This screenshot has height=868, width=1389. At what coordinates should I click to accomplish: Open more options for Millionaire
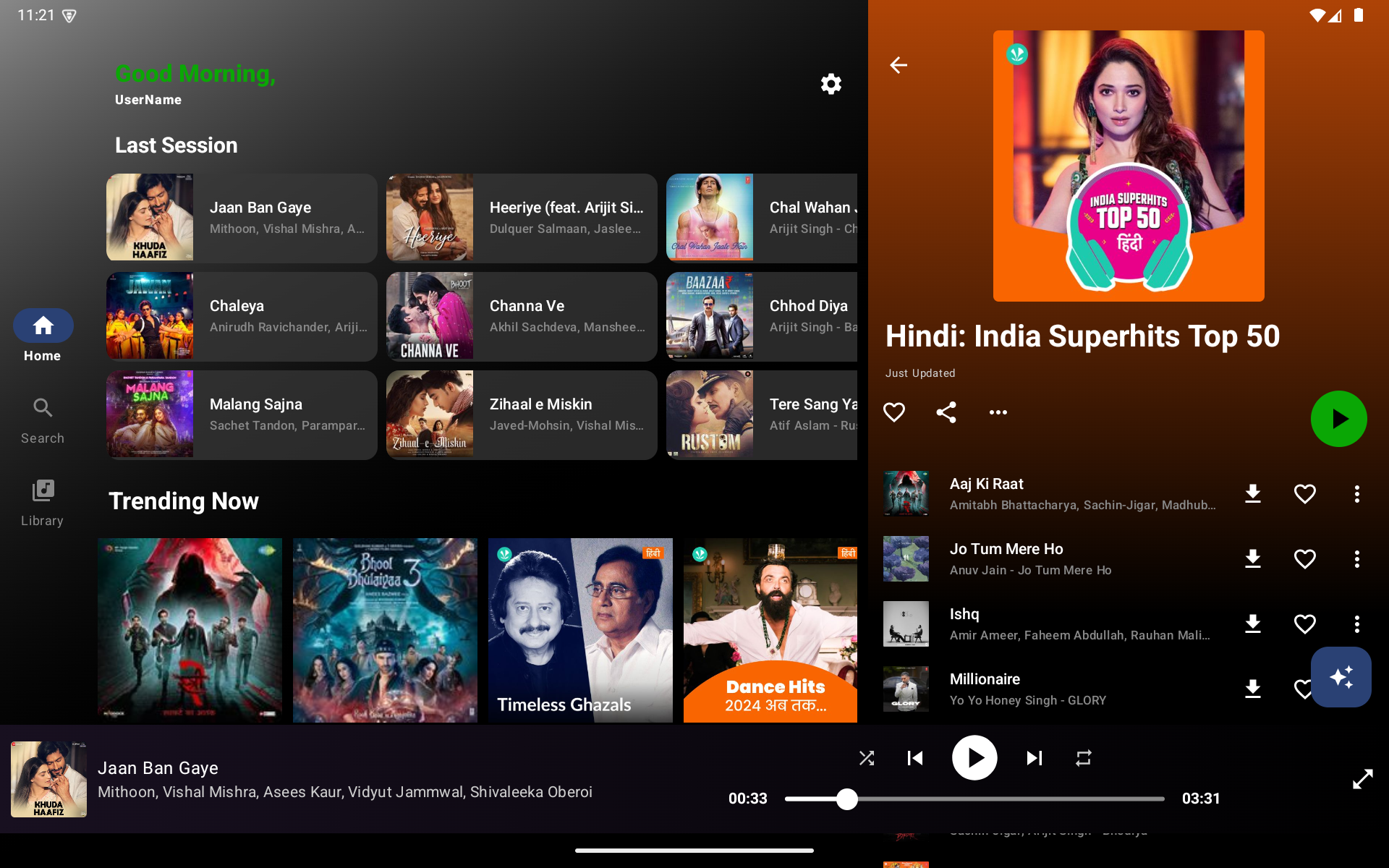1356,689
